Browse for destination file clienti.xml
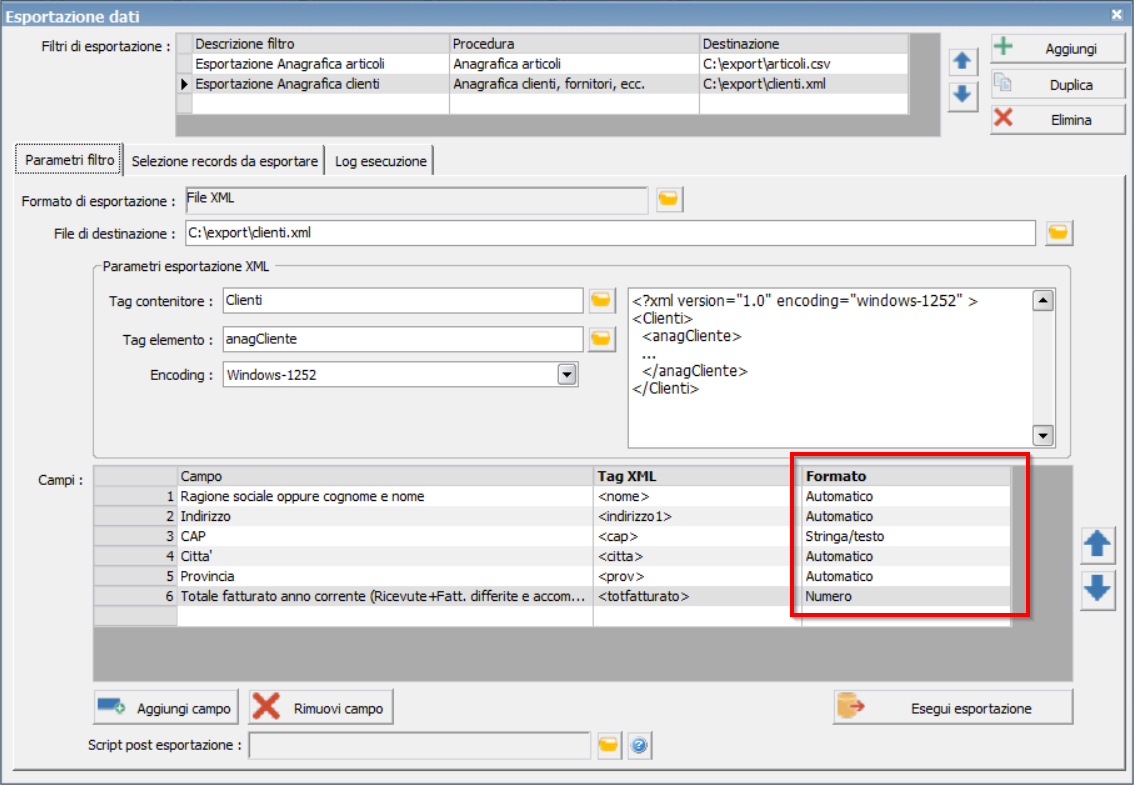This screenshot has height=785, width=1134. (x=1058, y=233)
